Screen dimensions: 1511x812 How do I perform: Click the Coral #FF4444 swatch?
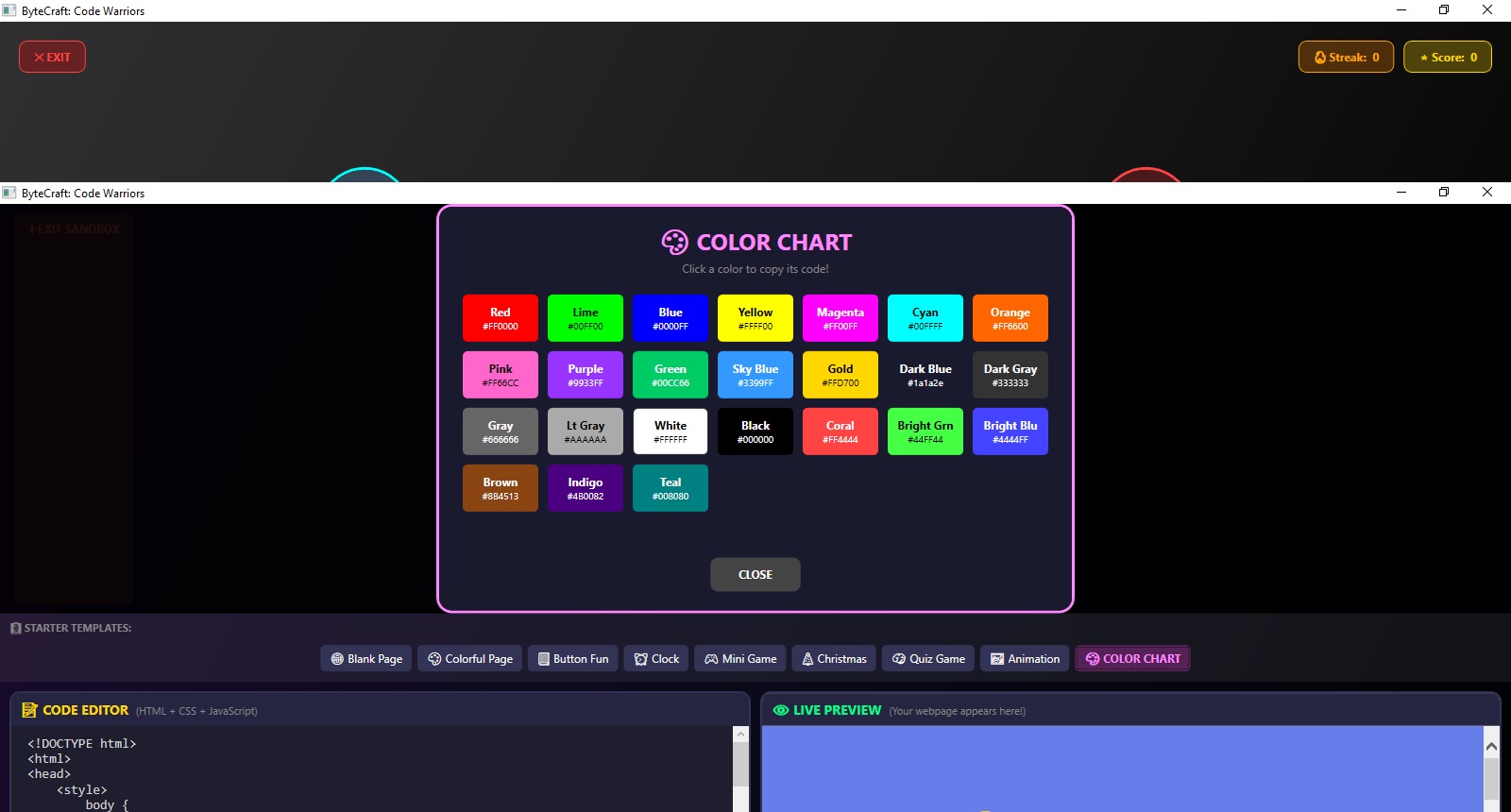pyautogui.click(x=840, y=431)
